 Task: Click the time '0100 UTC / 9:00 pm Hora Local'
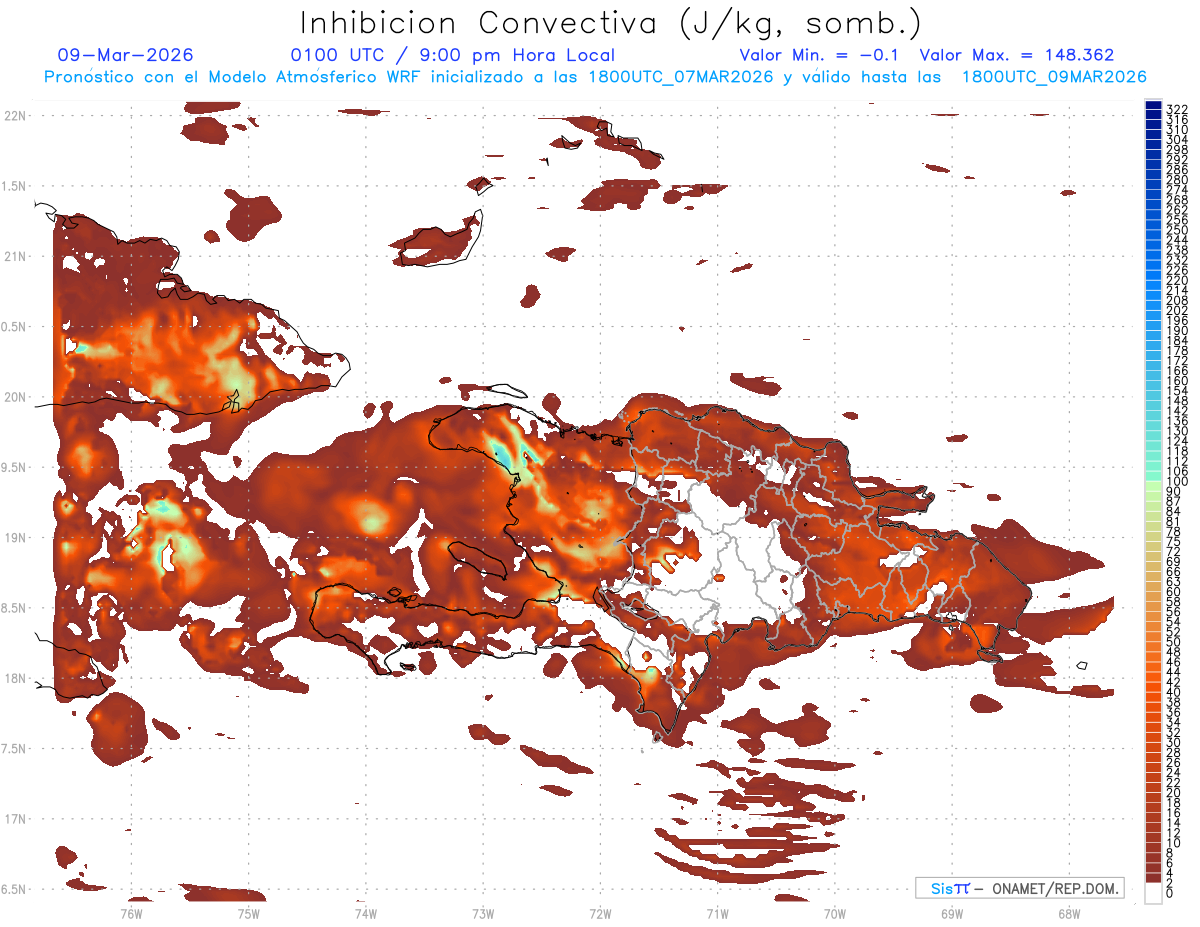[452, 55]
